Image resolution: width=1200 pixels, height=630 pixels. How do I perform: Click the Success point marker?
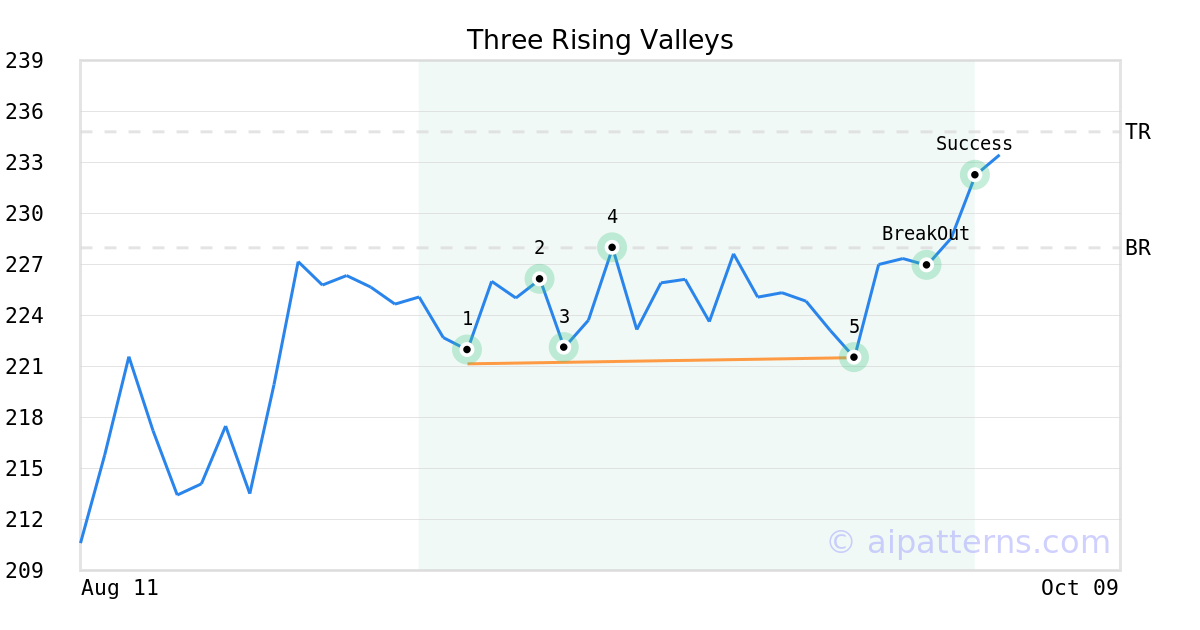pos(975,175)
